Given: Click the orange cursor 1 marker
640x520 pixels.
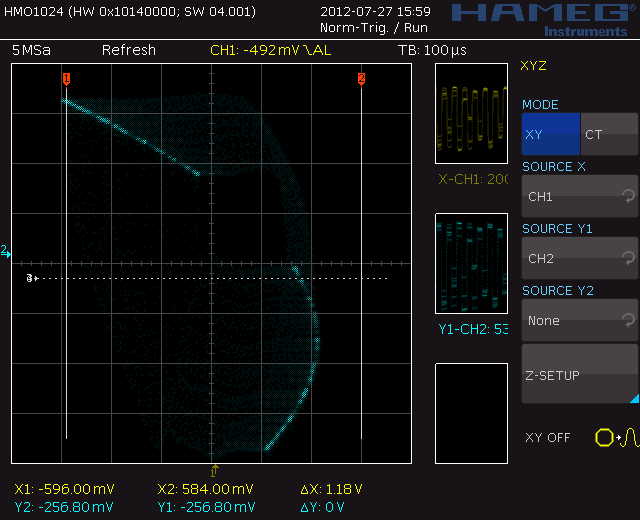Looking at the screenshot, I should coord(66,78).
